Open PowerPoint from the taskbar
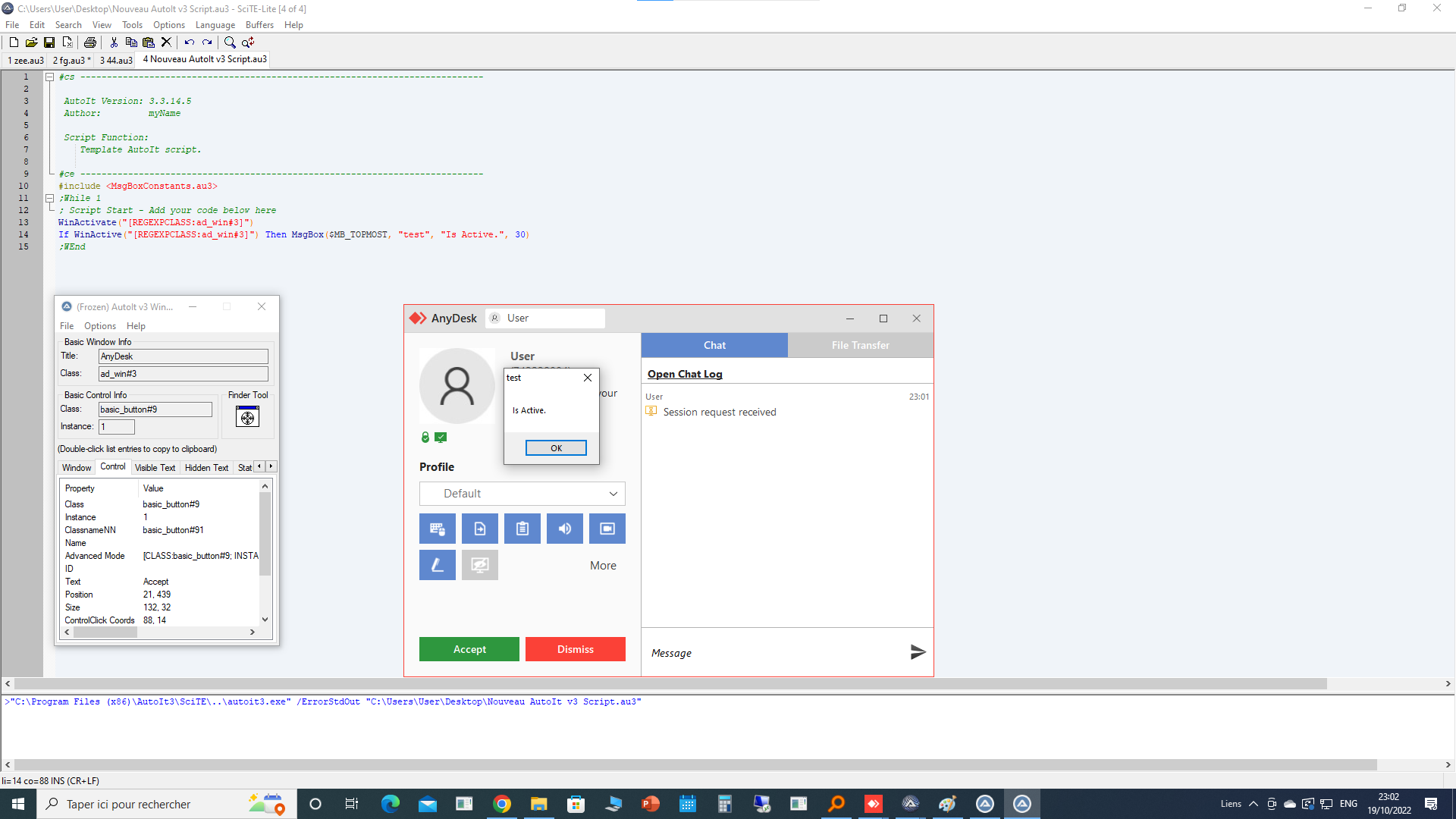The image size is (1456, 819). click(650, 804)
